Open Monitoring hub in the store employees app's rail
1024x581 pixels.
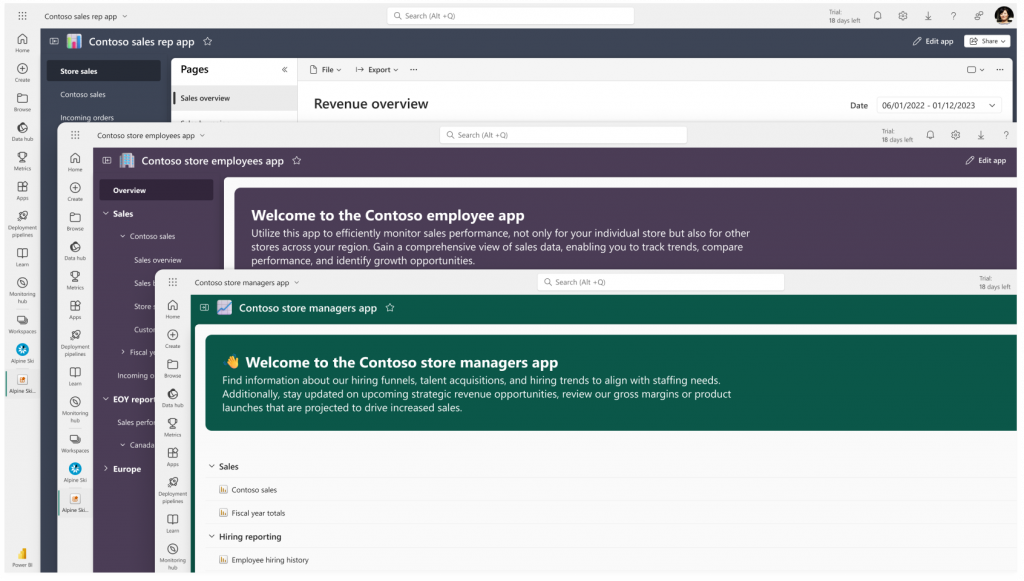coord(75,406)
